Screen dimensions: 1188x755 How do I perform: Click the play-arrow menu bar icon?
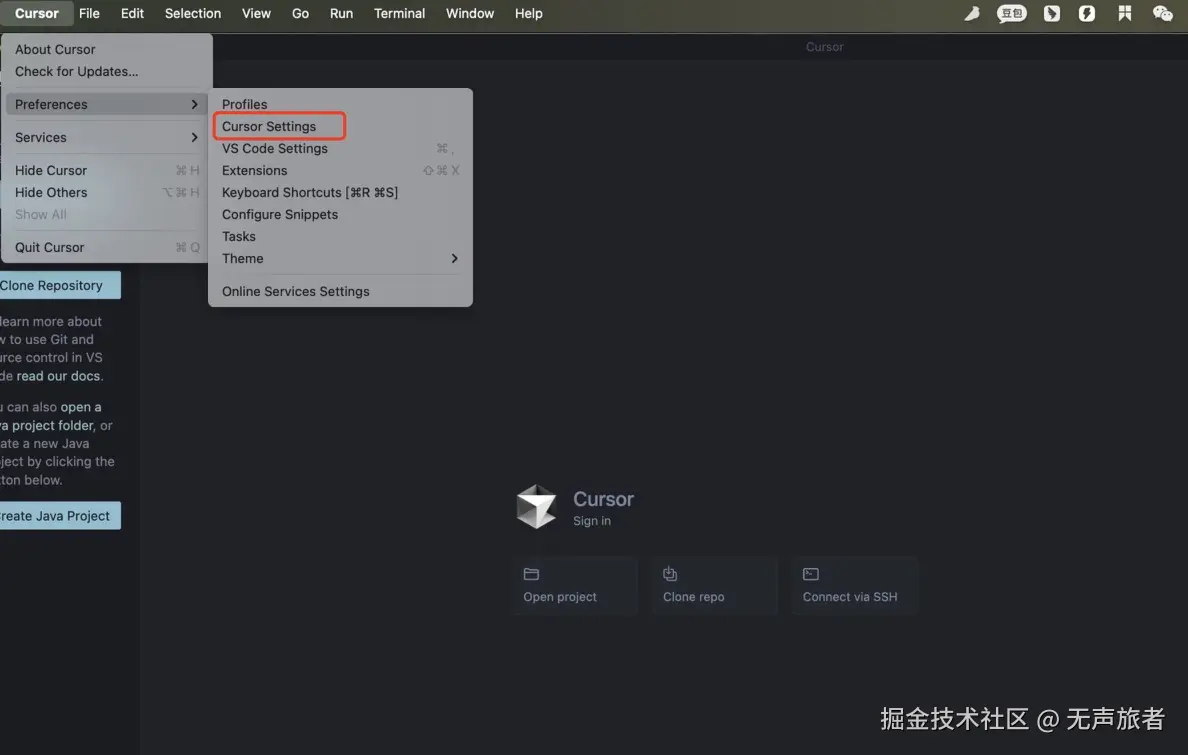tap(1052, 13)
